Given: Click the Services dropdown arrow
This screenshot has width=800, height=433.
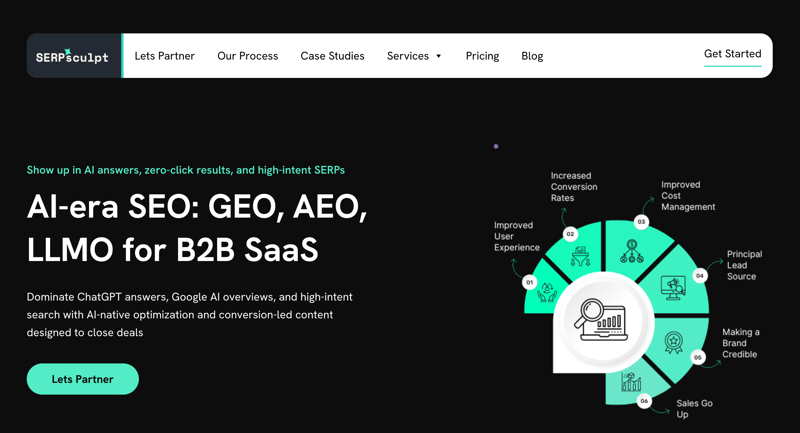Looking at the screenshot, I should click(438, 57).
